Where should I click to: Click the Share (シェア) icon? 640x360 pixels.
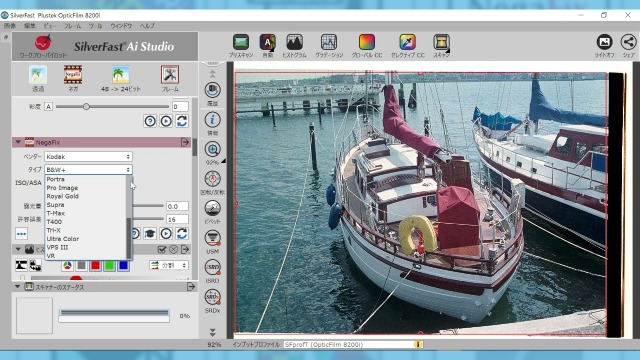[628, 42]
